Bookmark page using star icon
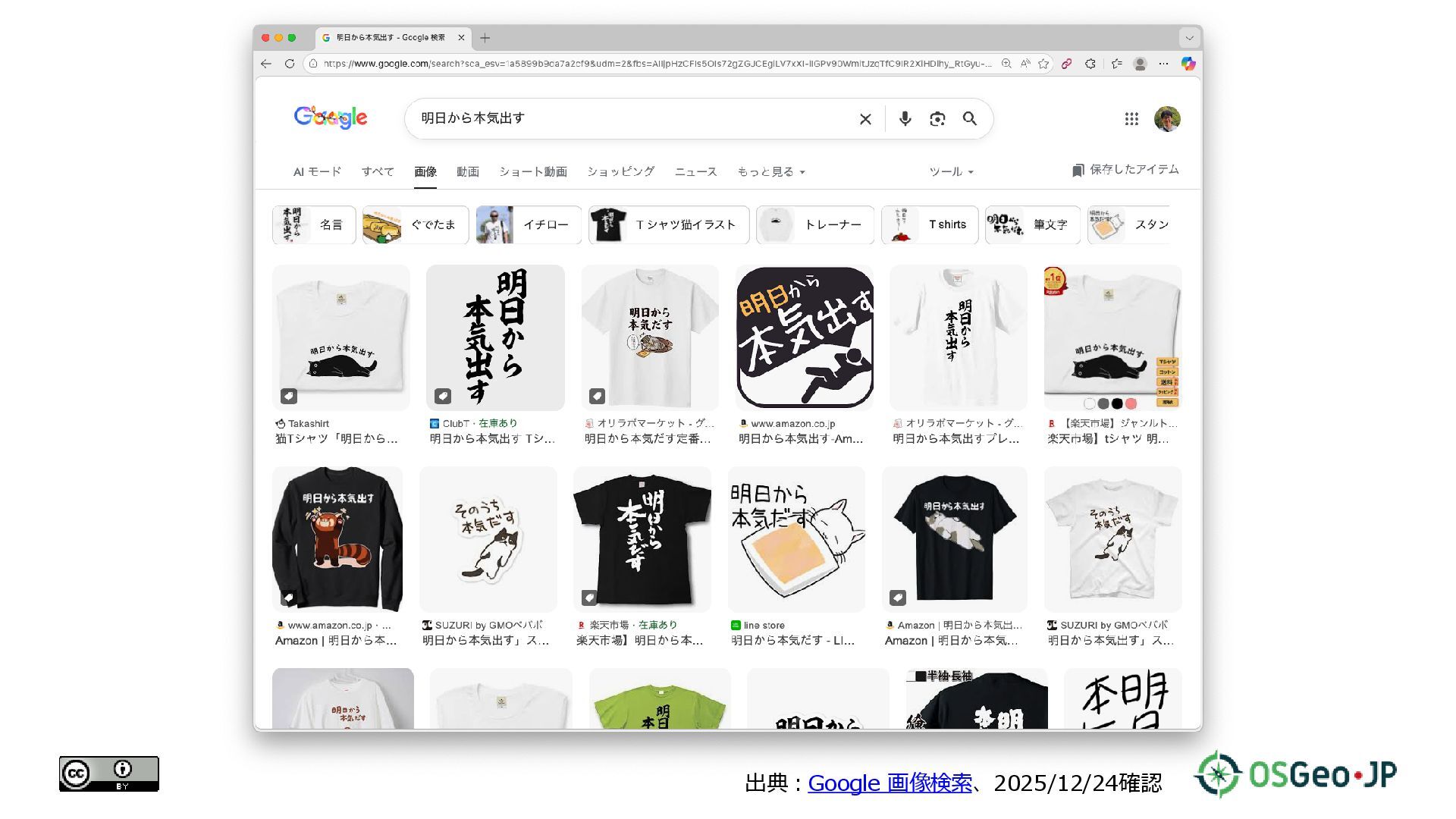Screen dimensions: 1456x819 (x=1043, y=64)
